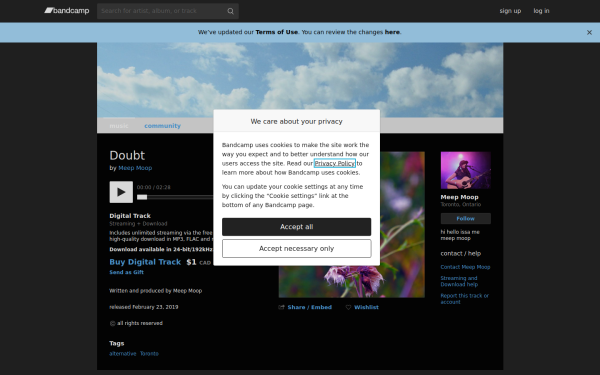Click the '$1' price text
600x375 pixels.
191,262
